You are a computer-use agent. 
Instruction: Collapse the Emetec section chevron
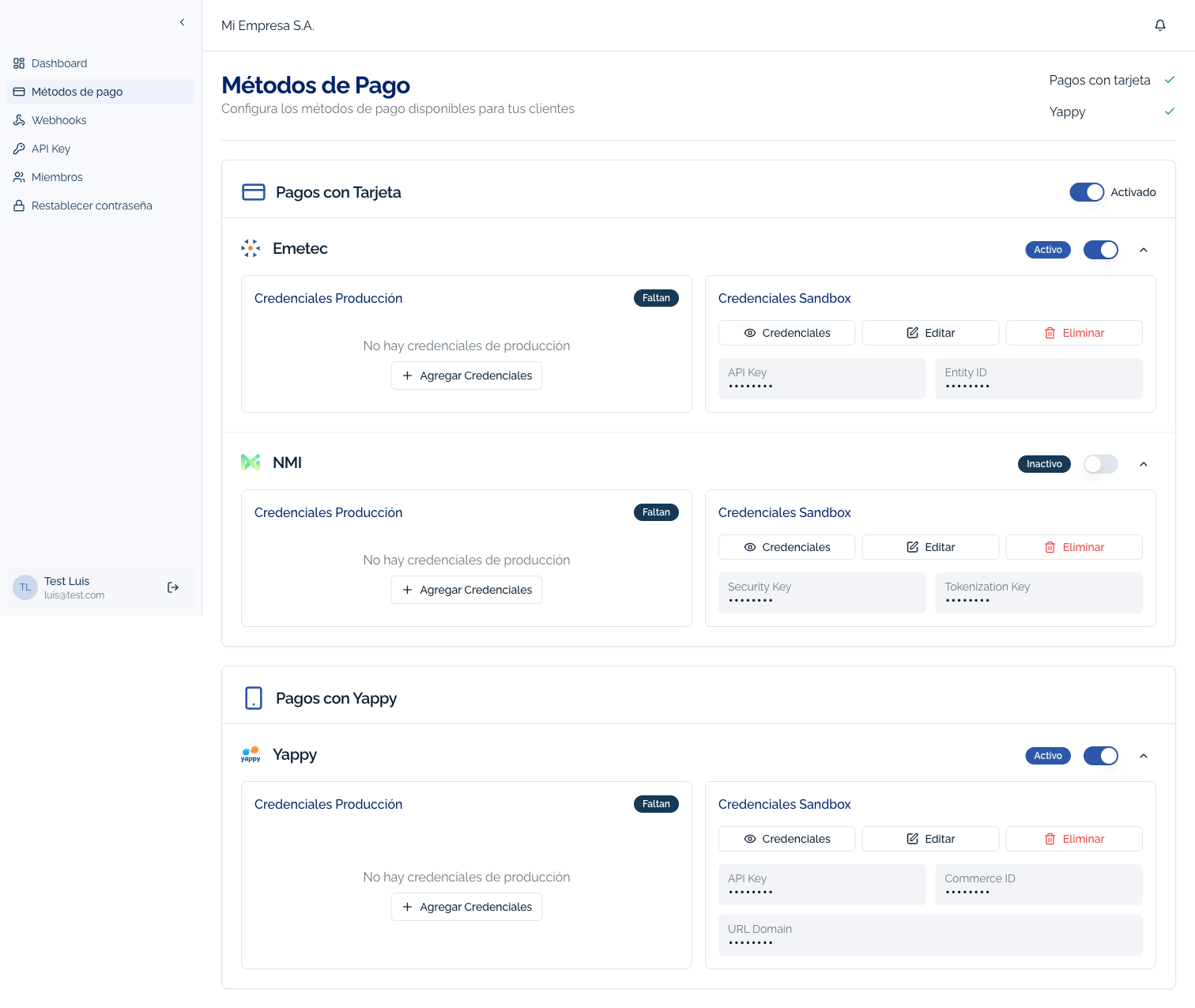(1144, 250)
